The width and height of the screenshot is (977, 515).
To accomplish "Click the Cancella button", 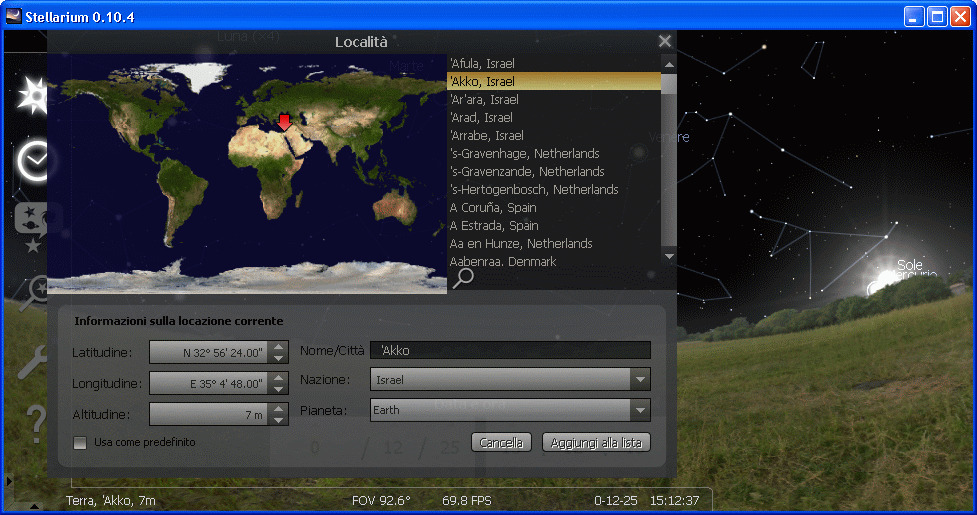I will click(502, 442).
